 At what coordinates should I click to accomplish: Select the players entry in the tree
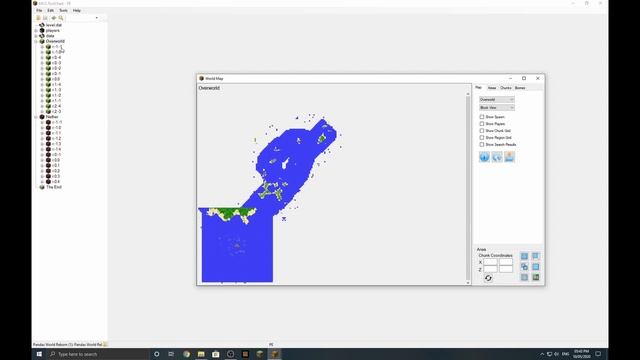click(53, 31)
